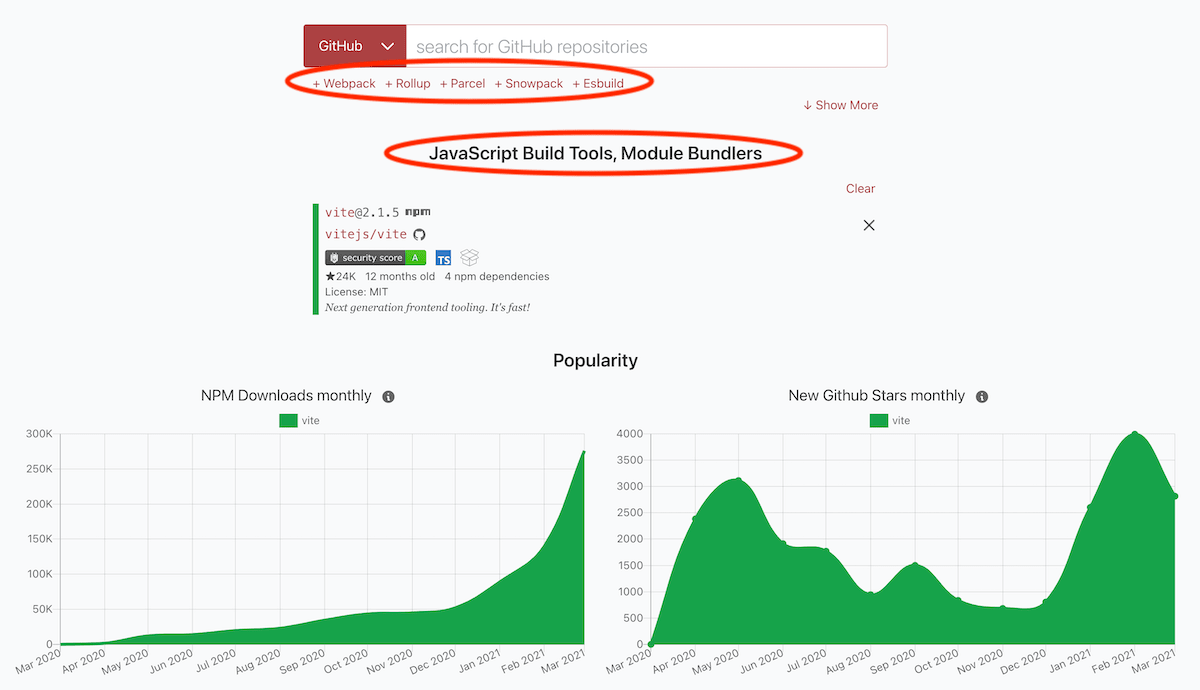Expand suggestions with Show More
The height and width of the screenshot is (690, 1200).
pos(840,105)
